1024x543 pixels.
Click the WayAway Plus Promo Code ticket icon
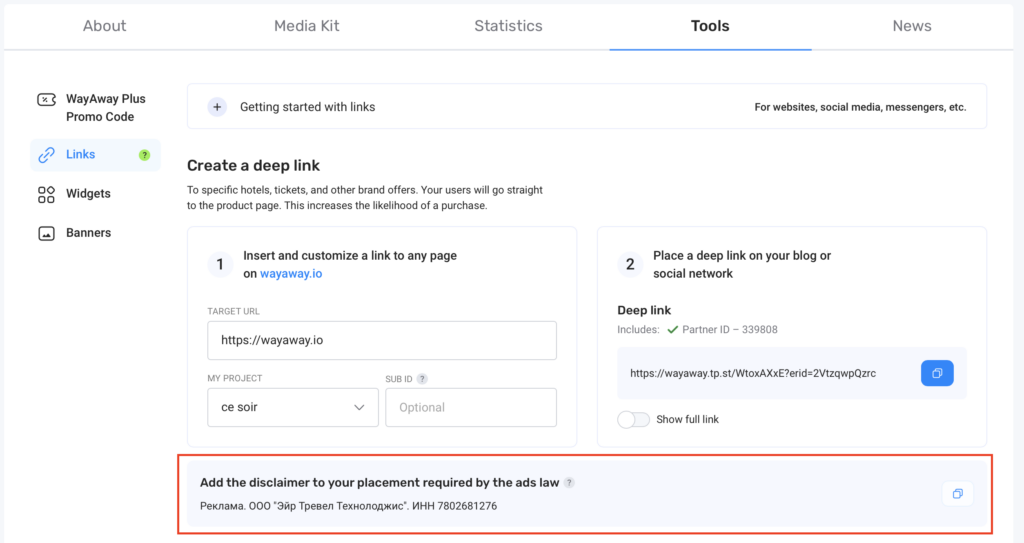tap(46, 100)
